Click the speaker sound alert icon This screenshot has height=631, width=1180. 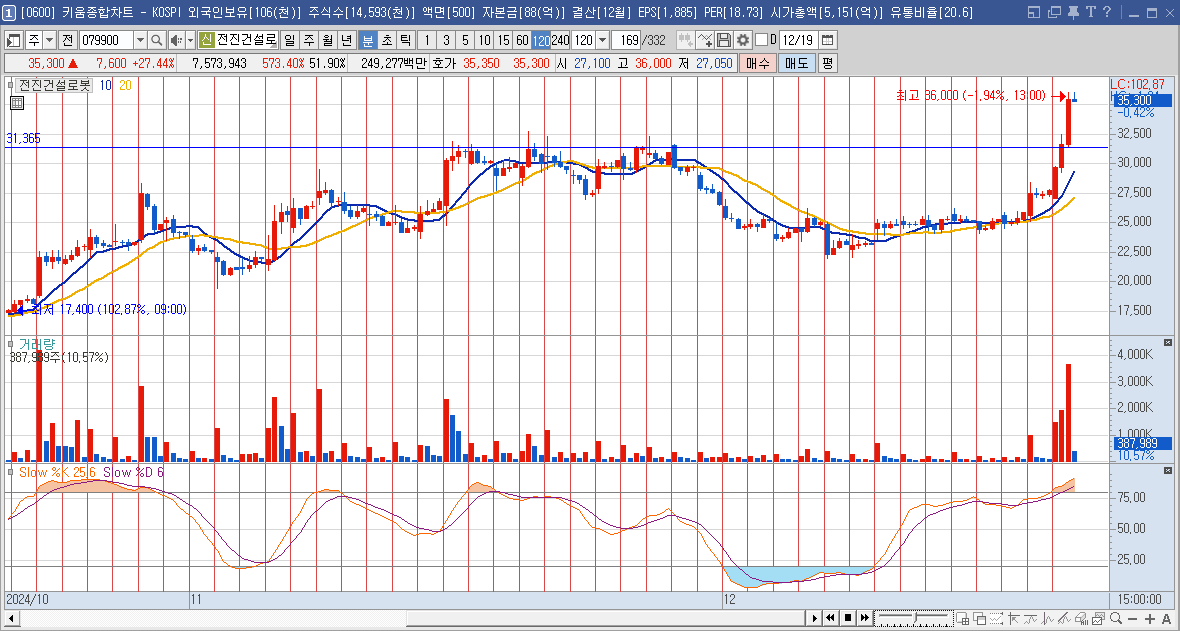(x=176, y=40)
